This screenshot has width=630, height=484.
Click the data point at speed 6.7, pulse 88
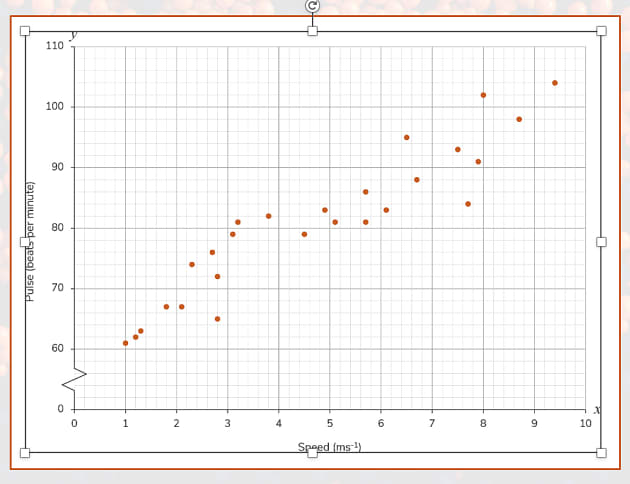coord(417,180)
